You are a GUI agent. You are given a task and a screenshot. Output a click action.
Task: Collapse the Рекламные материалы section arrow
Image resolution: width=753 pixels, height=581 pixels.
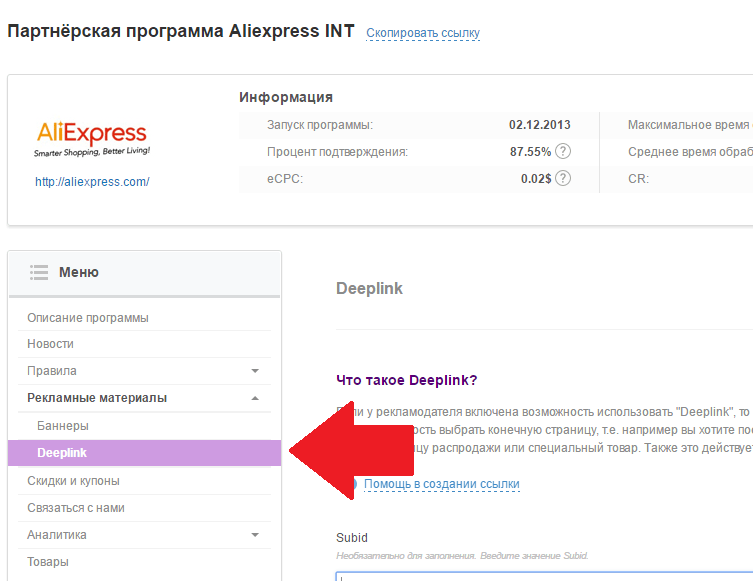coord(255,398)
